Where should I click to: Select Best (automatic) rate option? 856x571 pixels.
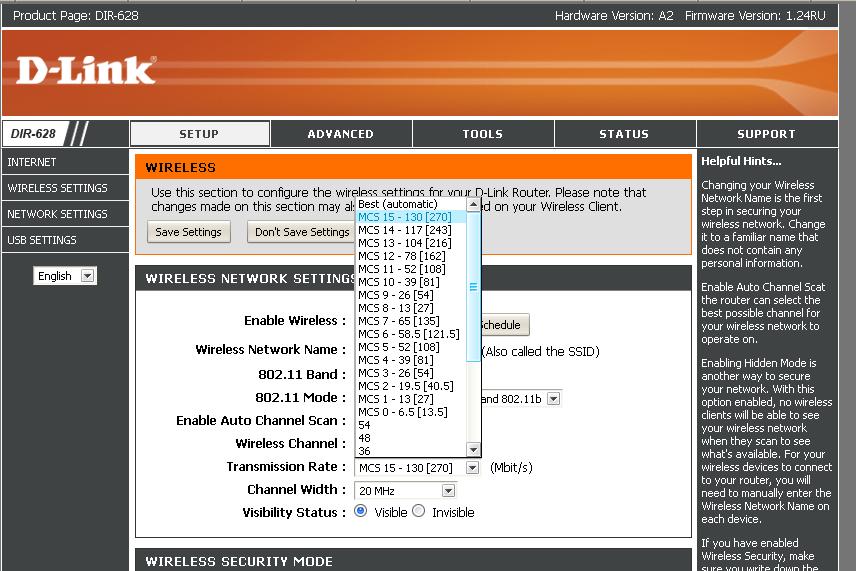[x=411, y=204]
